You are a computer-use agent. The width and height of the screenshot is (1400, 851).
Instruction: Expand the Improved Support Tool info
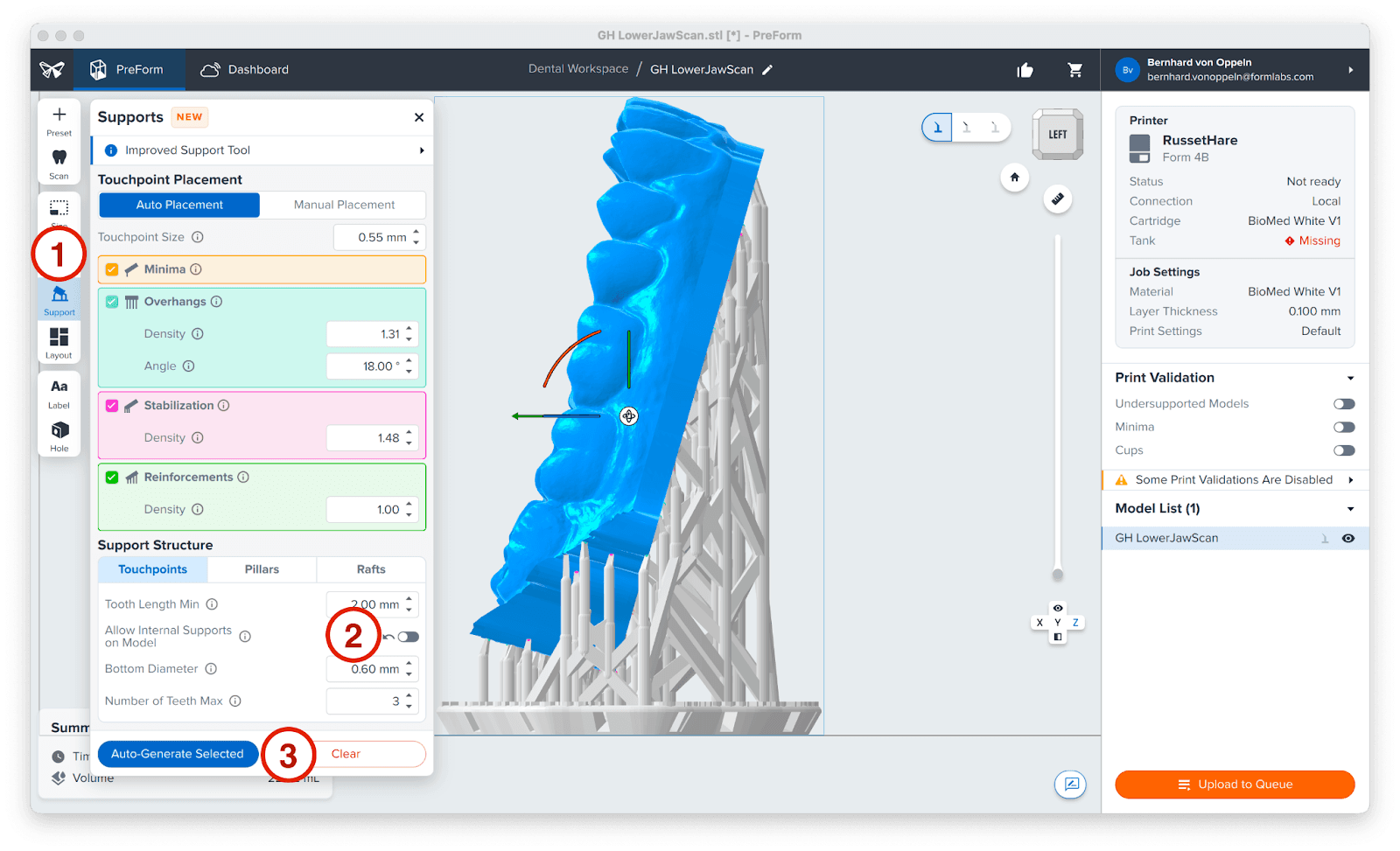[x=421, y=150]
